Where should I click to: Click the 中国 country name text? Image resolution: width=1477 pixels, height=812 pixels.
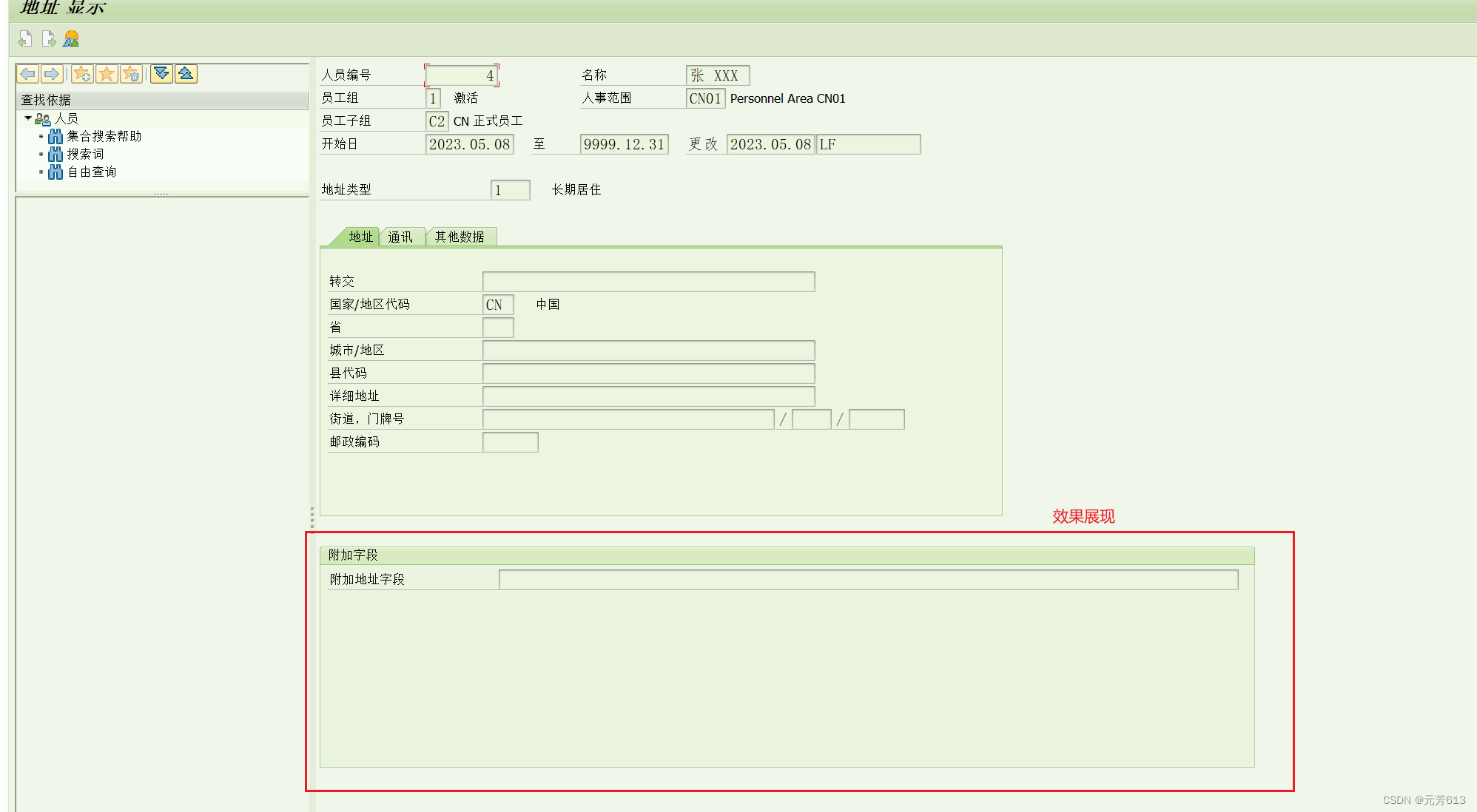(548, 305)
